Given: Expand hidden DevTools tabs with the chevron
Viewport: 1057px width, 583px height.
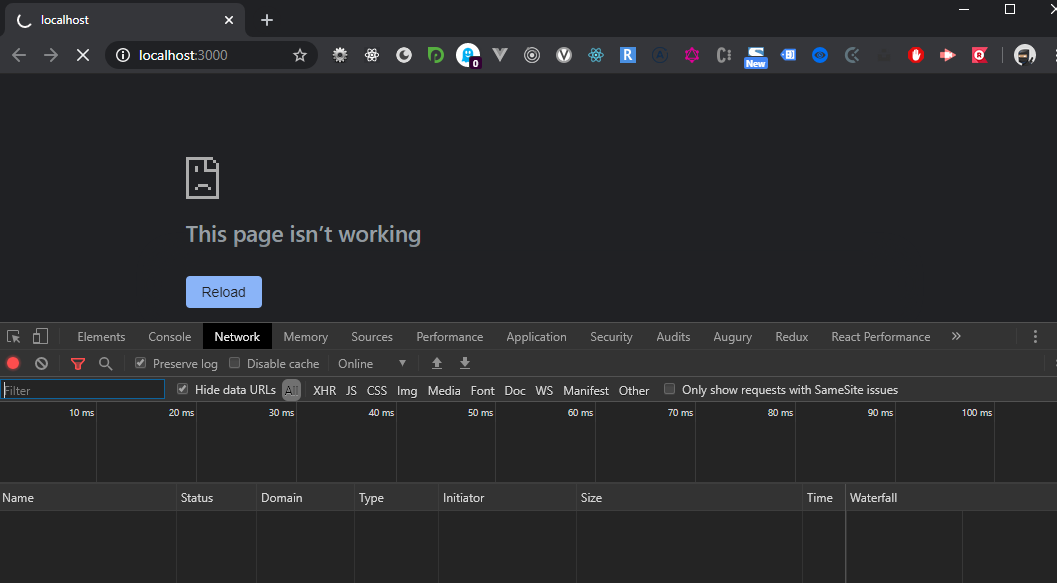Looking at the screenshot, I should 956,336.
